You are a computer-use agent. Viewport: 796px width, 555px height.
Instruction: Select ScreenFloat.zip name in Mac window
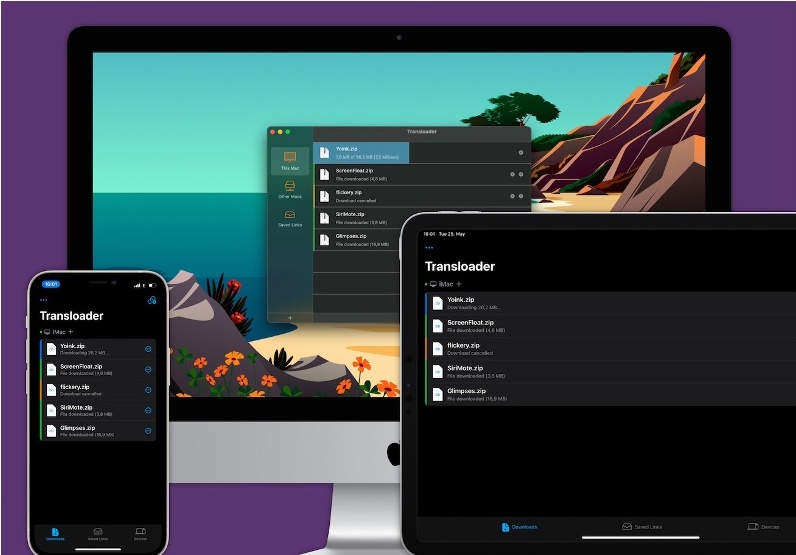pyautogui.click(x=354, y=171)
